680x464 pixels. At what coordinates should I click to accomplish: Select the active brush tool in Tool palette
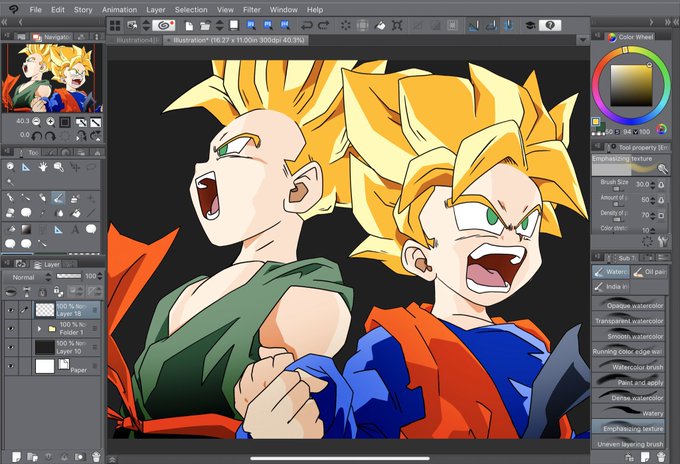pos(59,198)
